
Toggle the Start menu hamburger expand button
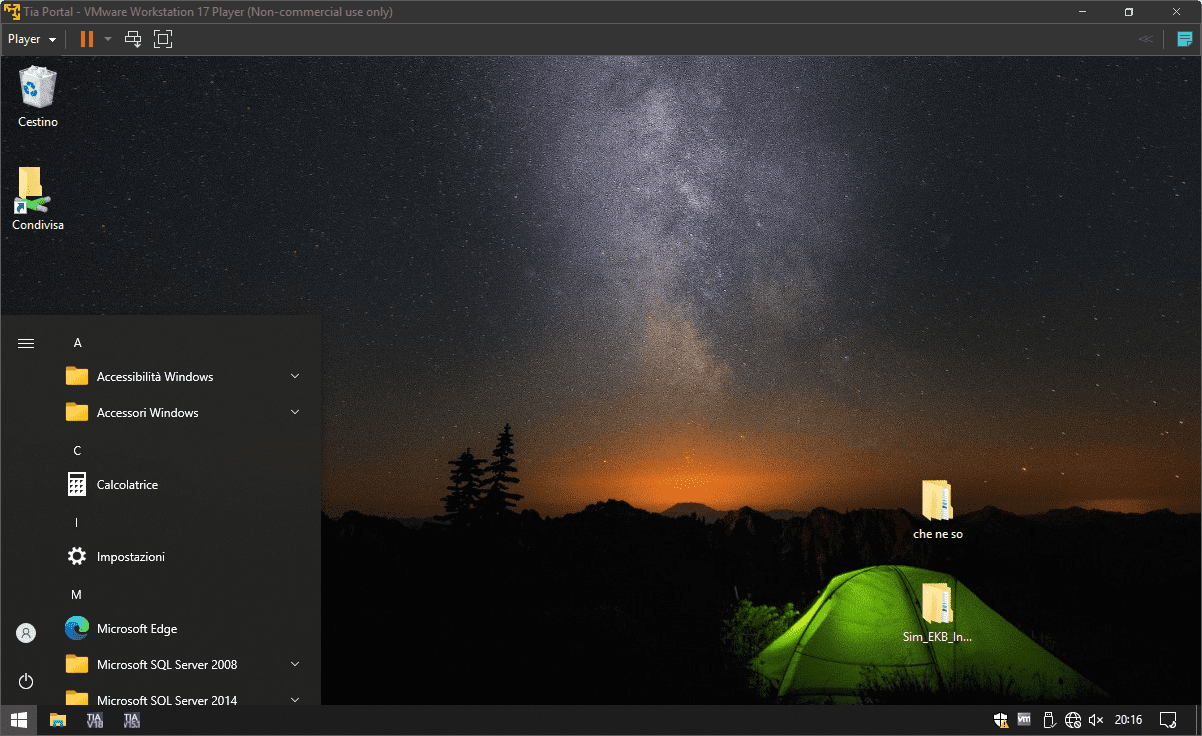[26, 343]
